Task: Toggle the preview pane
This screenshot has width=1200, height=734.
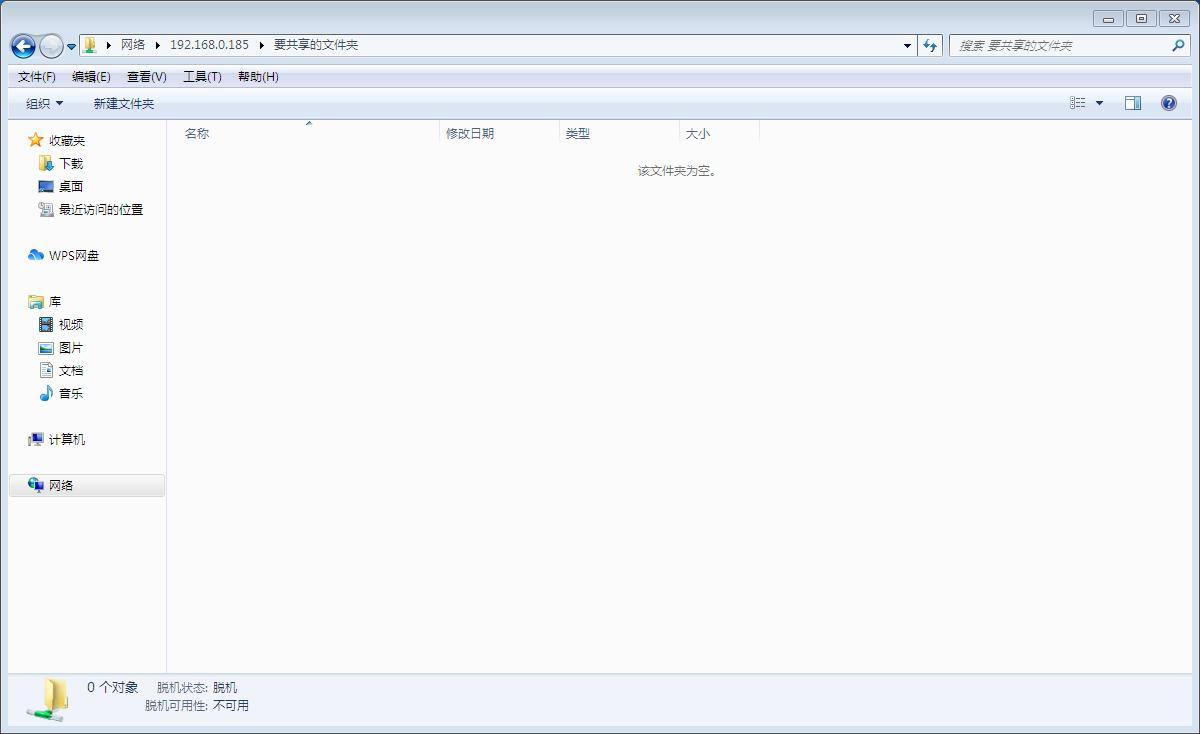Action: pyautogui.click(x=1133, y=102)
